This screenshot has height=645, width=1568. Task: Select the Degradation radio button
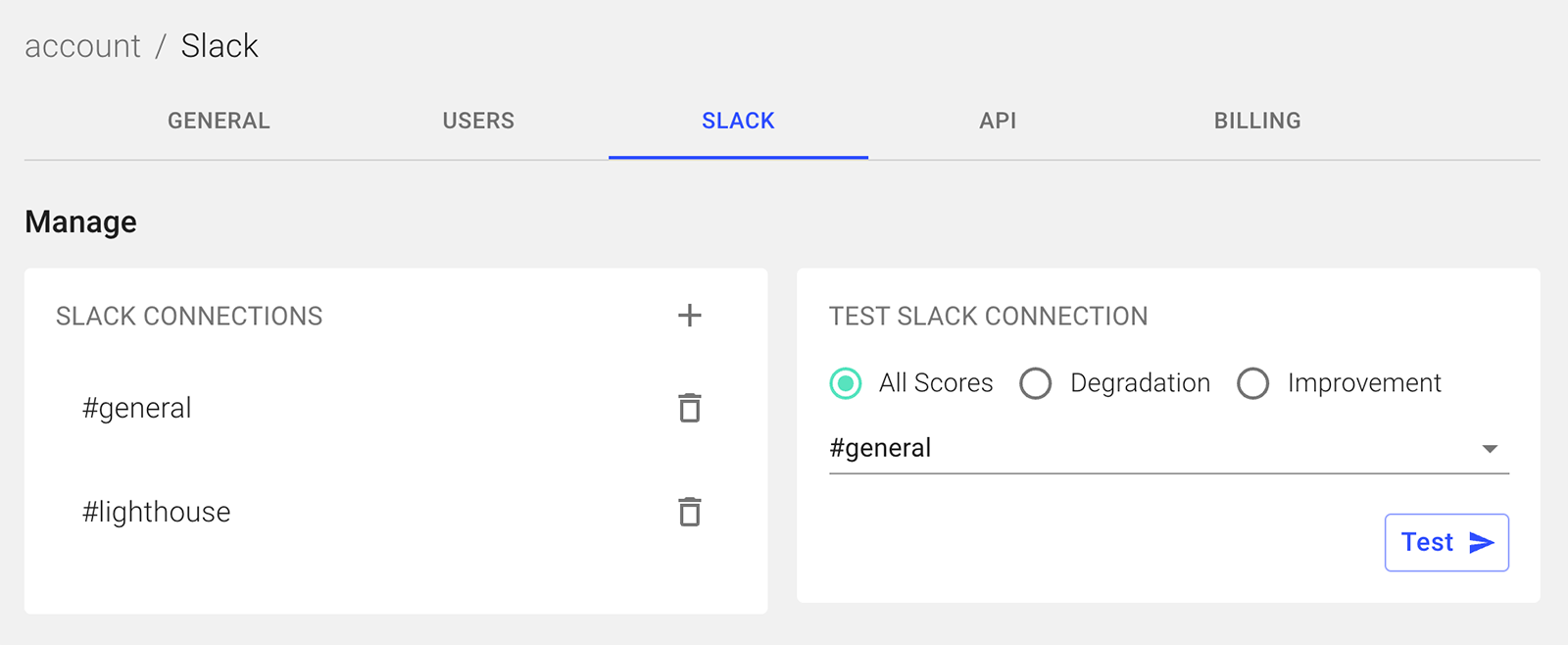point(1036,383)
